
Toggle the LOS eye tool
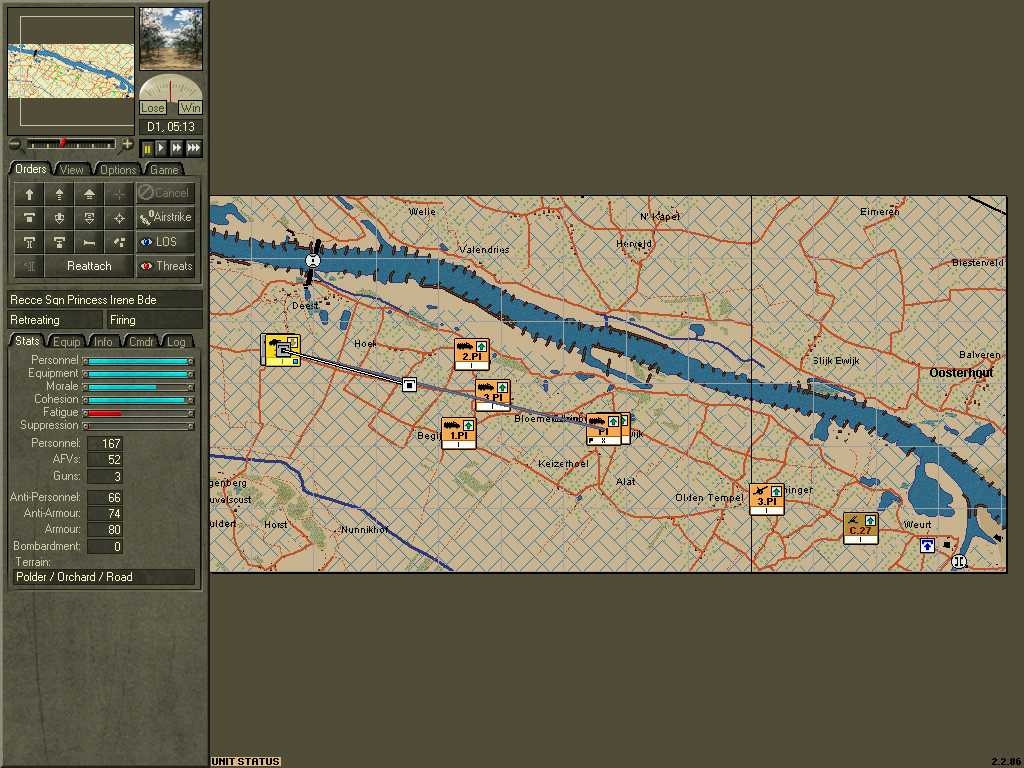pyautogui.click(x=165, y=242)
